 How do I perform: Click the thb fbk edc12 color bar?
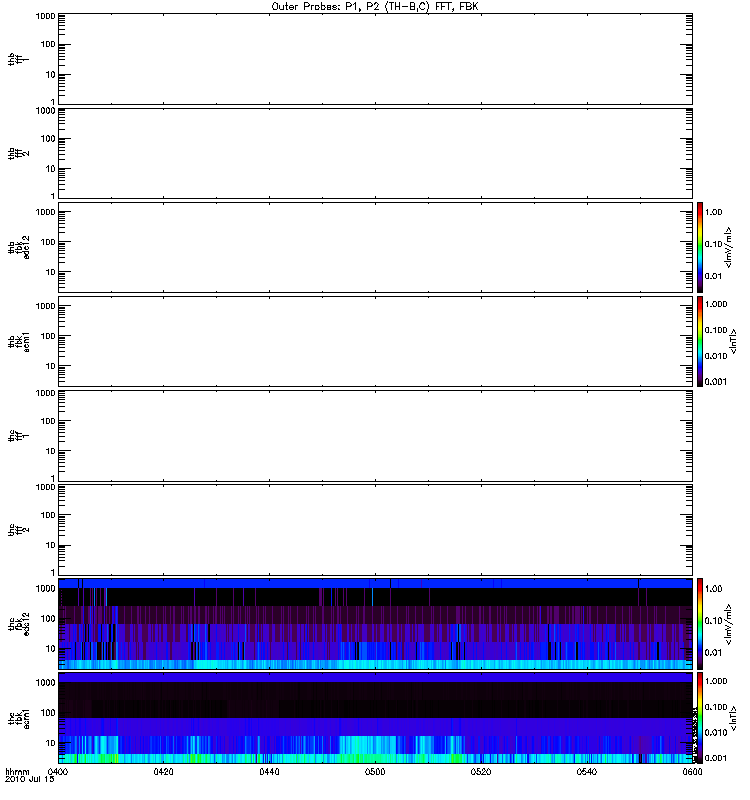(x=700, y=247)
